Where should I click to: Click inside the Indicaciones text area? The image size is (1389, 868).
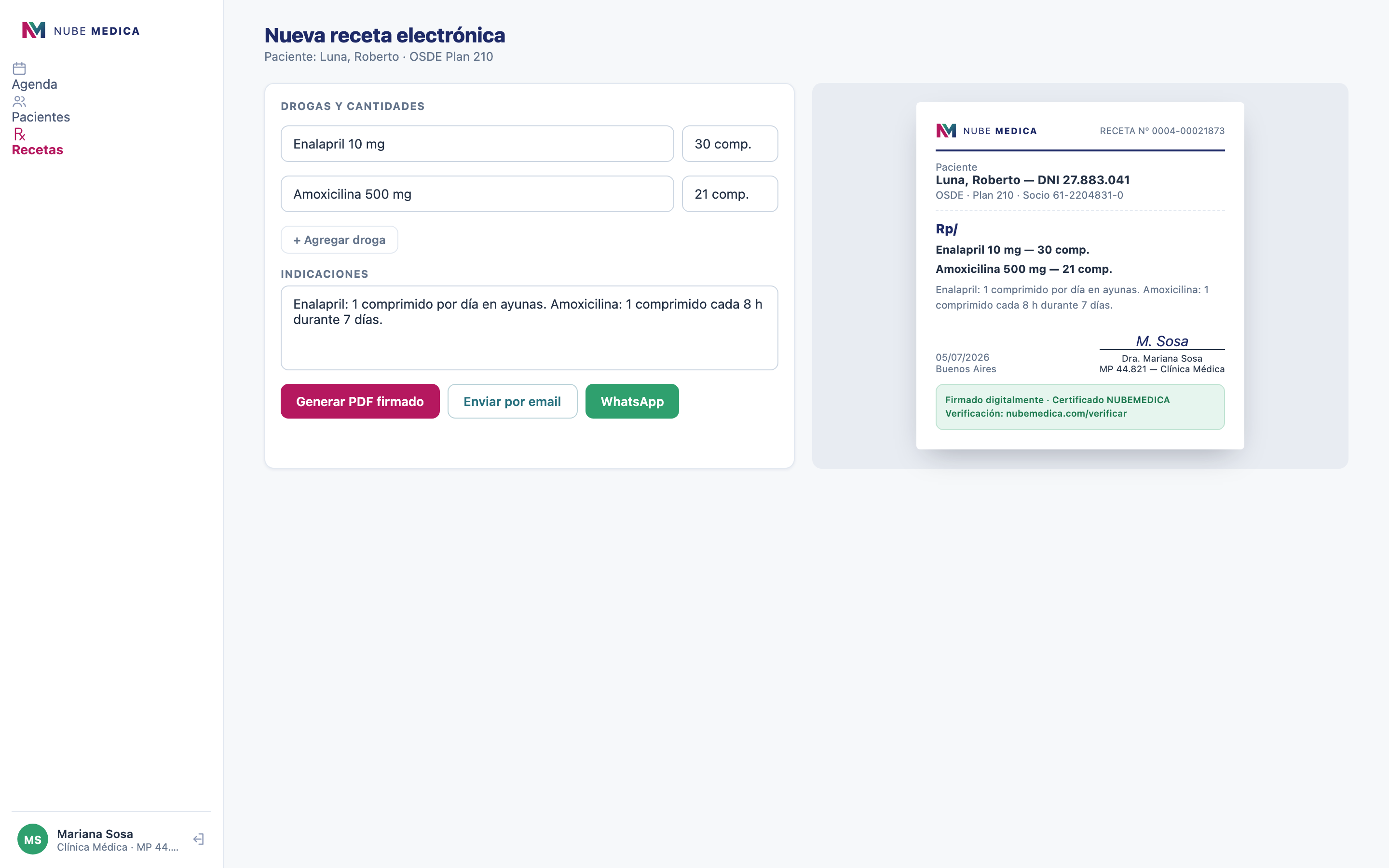coord(529,328)
